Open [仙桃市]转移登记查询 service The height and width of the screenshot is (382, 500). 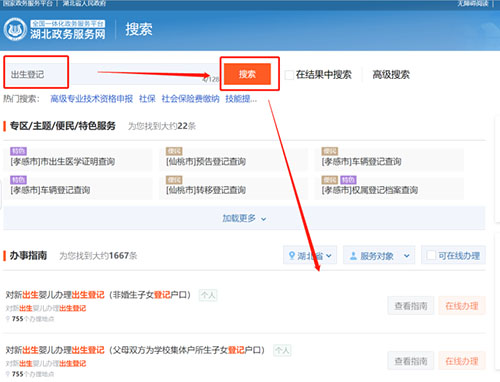pos(206,190)
